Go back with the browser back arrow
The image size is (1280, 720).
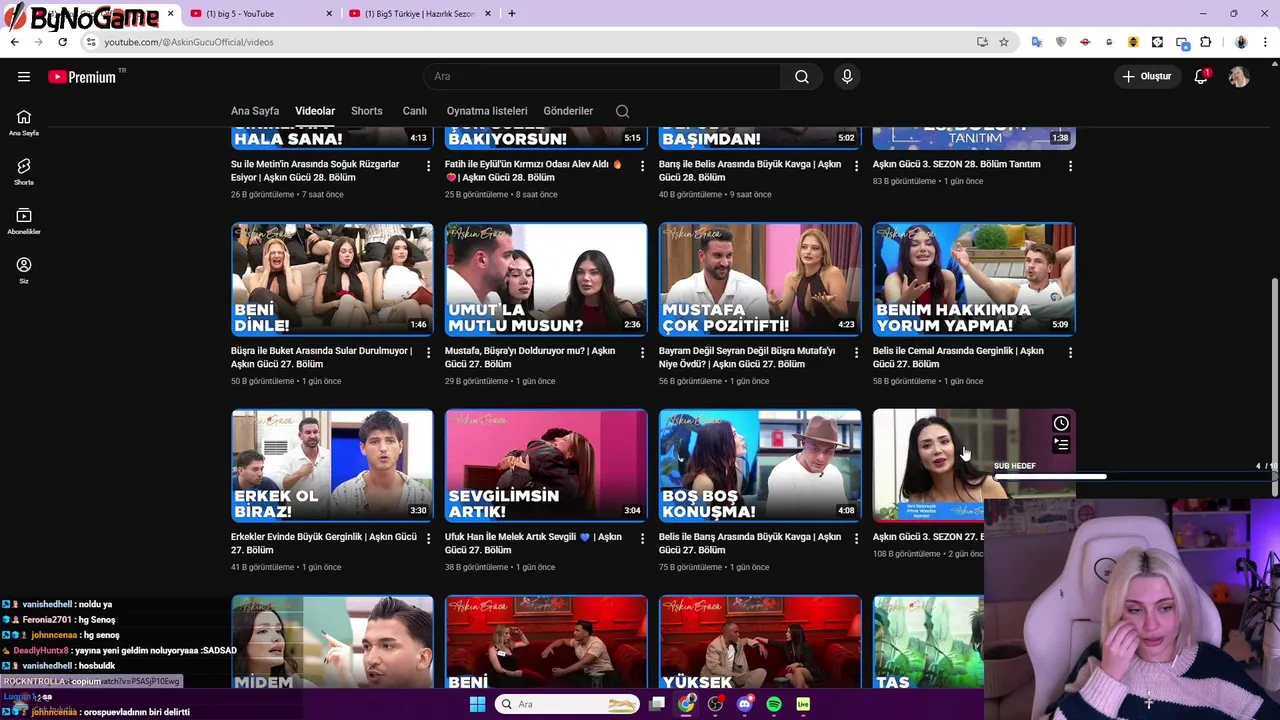tap(15, 42)
